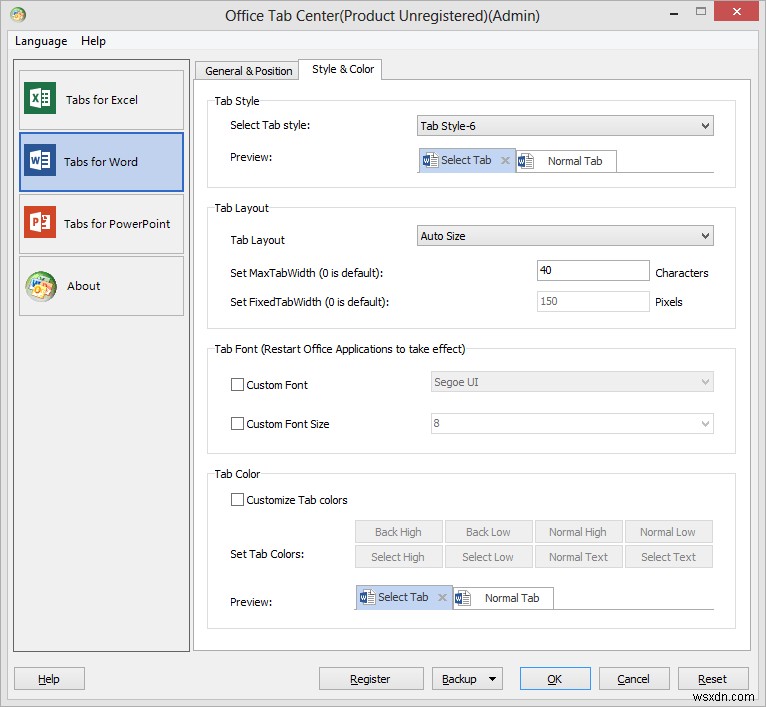The image size is (766, 707).
Task: Click the Back High color button
Action: (x=398, y=532)
